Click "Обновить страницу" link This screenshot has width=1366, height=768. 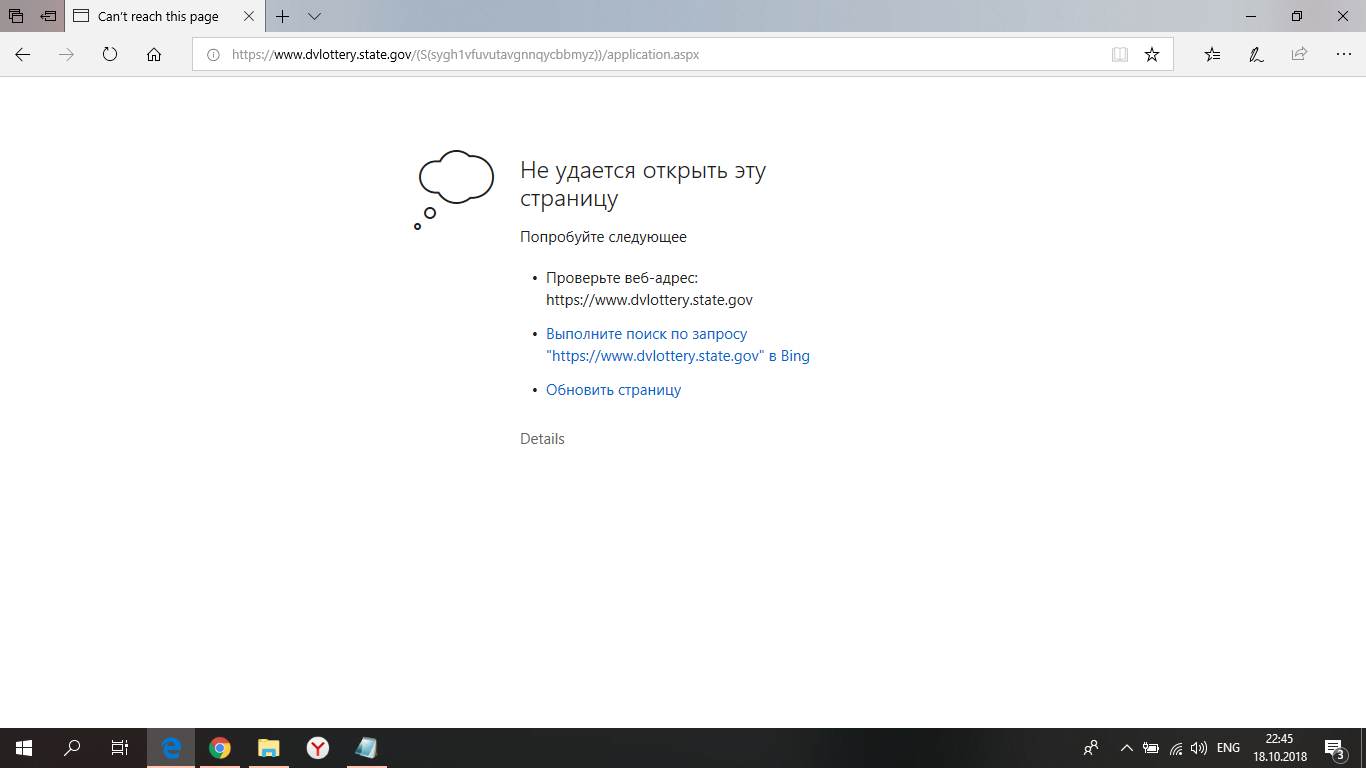click(613, 390)
